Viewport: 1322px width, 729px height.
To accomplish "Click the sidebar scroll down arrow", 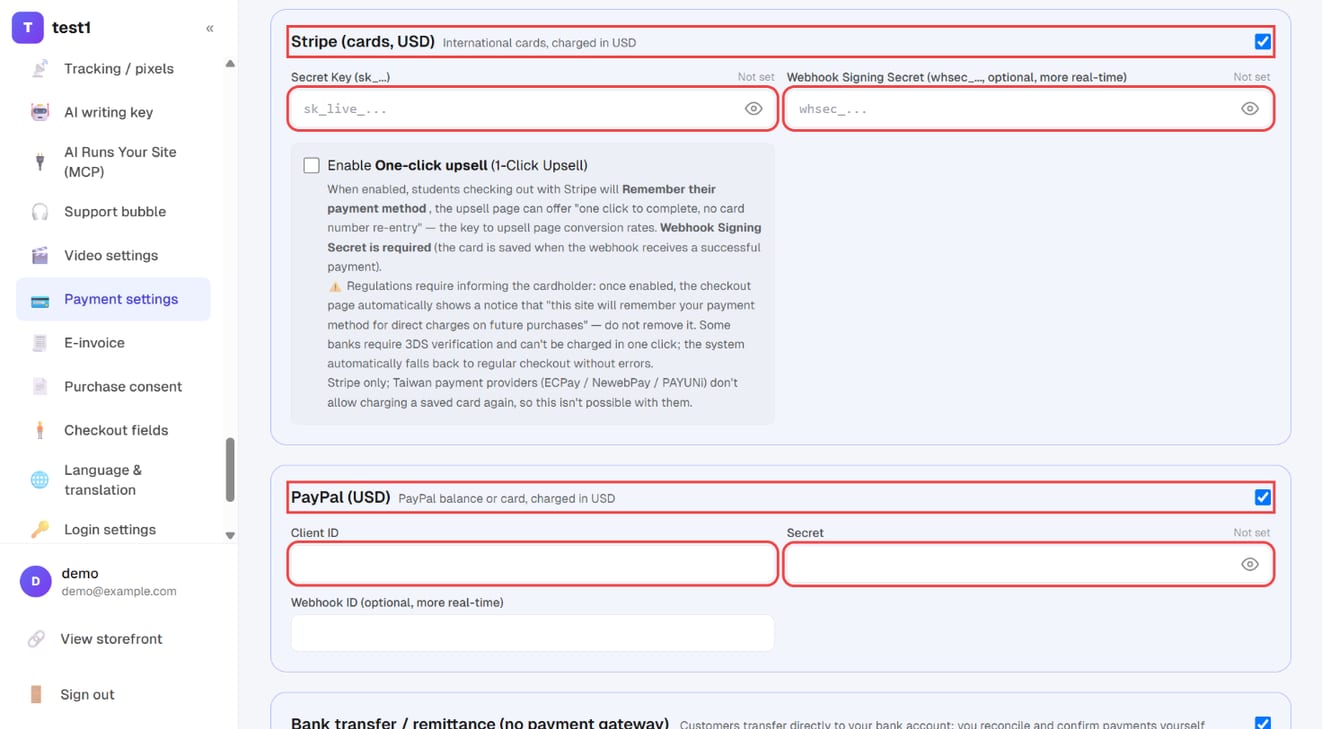I will click(x=230, y=536).
